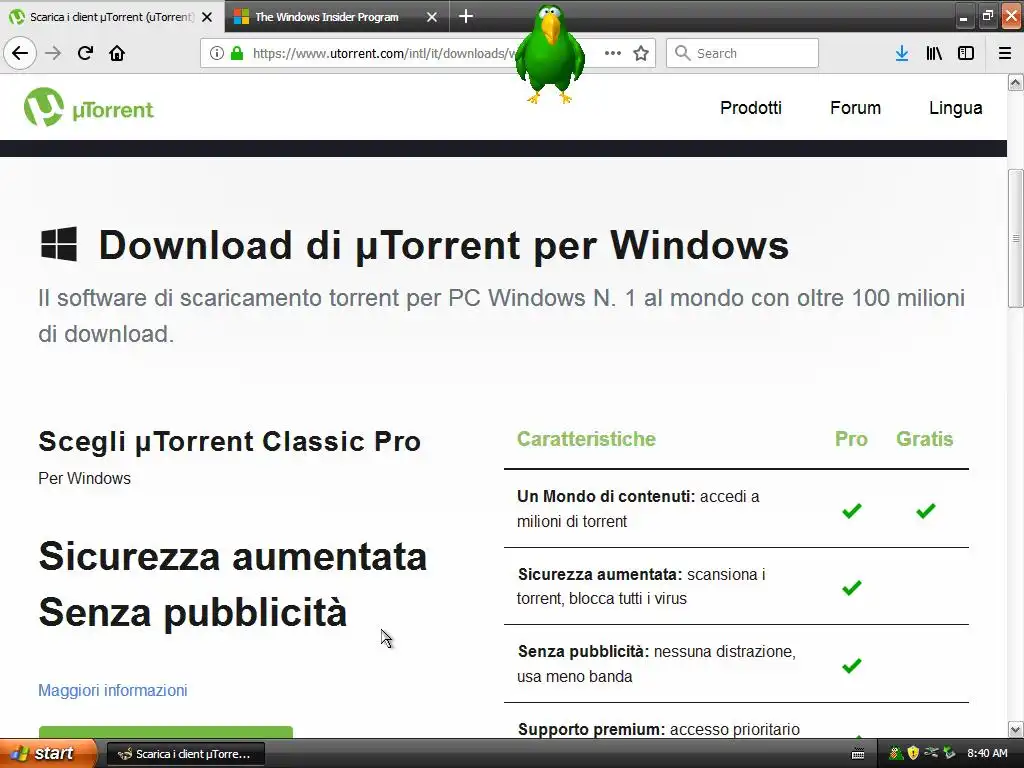1024x768 pixels.
Task: Open the Firefox hamburger menu
Action: click(x=1004, y=54)
